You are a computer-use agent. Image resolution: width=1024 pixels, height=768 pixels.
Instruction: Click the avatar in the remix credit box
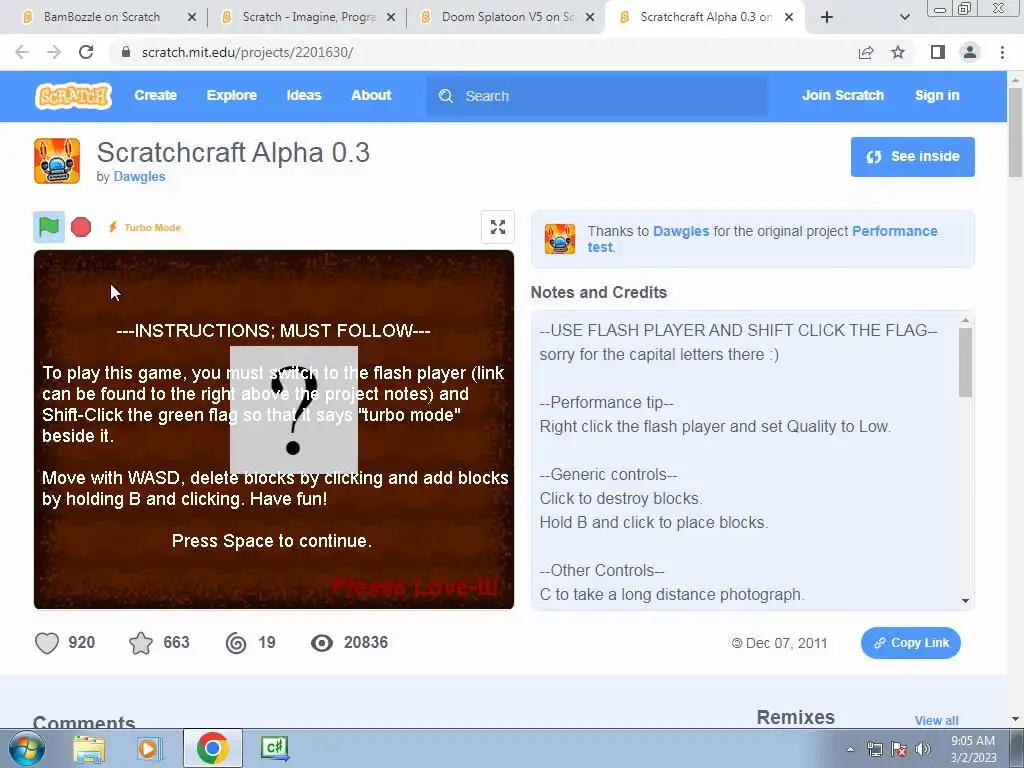(560, 239)
